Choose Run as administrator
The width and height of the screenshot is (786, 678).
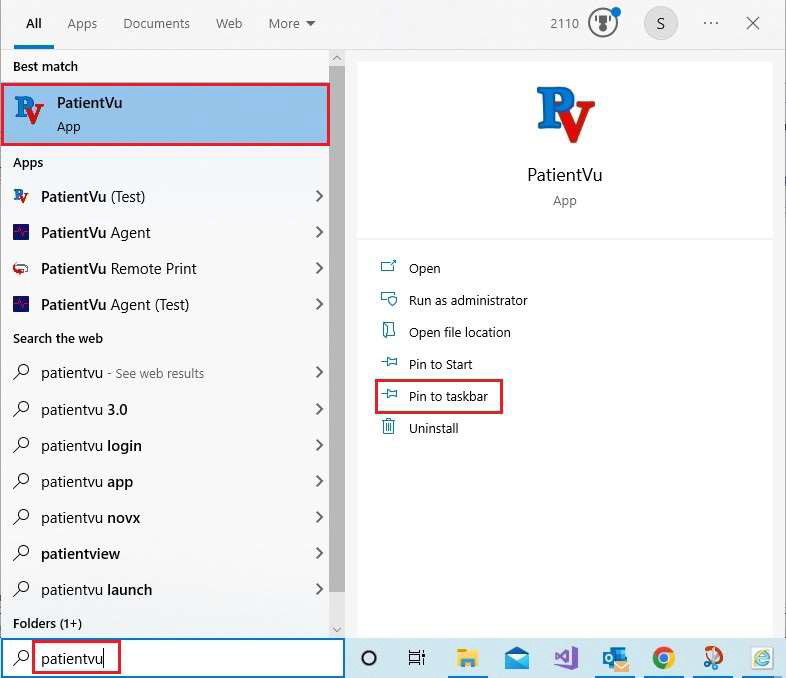coord(468,300)
